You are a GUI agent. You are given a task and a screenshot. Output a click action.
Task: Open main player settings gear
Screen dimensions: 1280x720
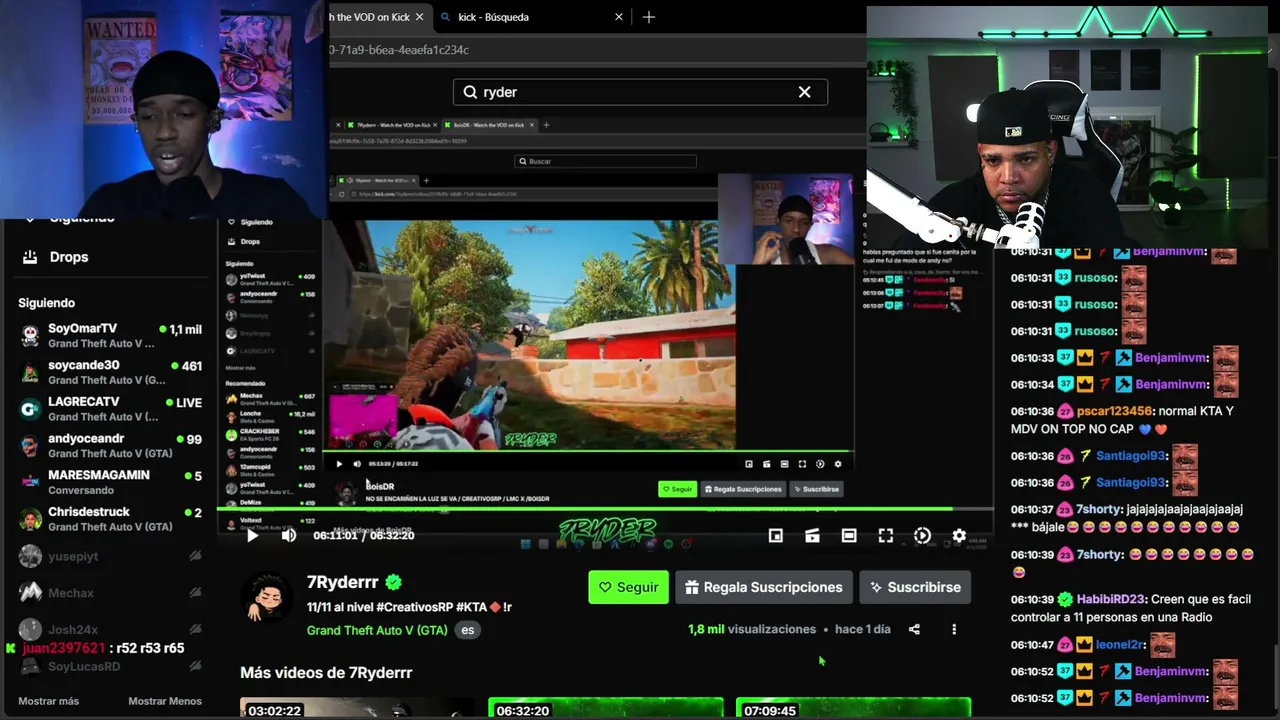(959, 536)
